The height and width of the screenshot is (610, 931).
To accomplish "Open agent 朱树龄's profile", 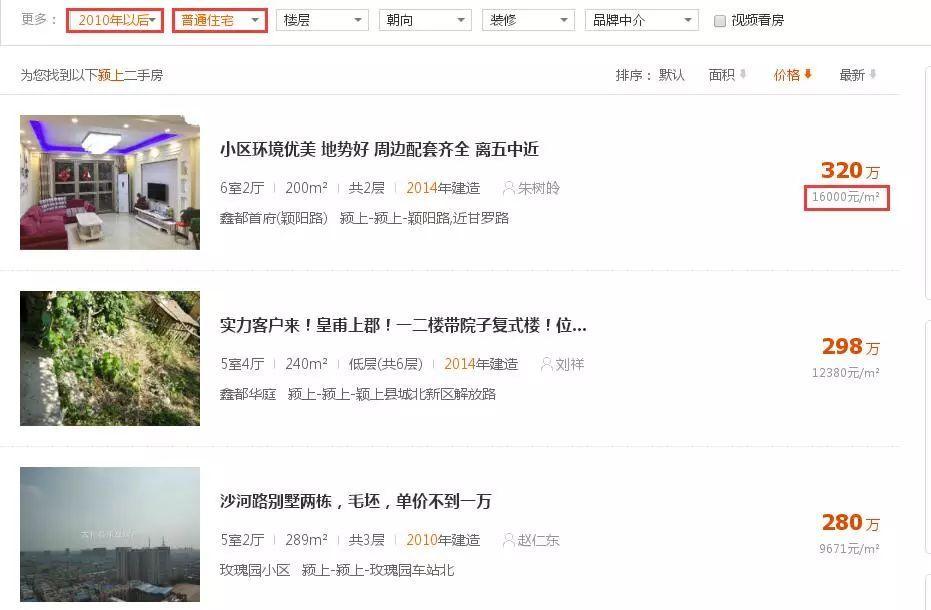I will coord(539,188).
